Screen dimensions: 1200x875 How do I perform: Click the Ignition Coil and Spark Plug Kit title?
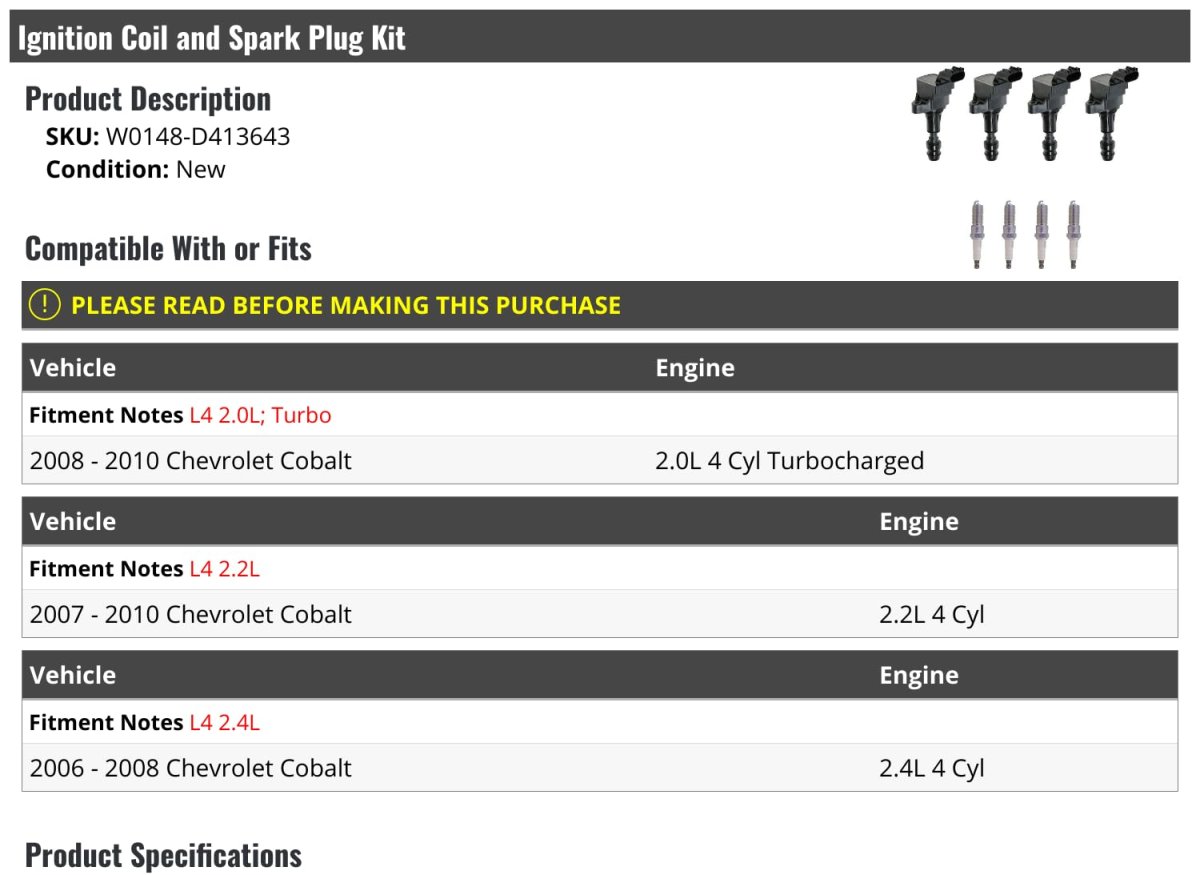click(212, 38)
